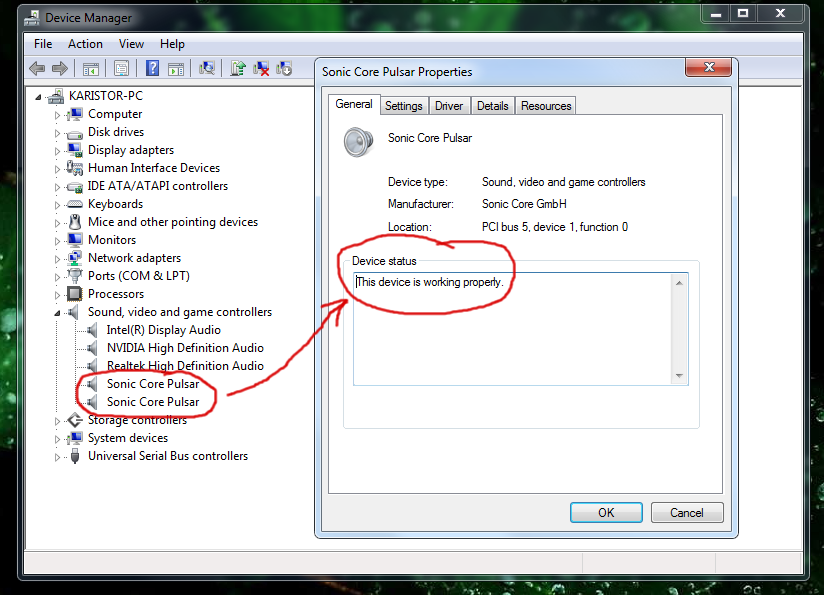Viewport: 824px width, 595px height.
Task: Open Properties from the toolbar icon
Action: click(x=121, y=68)
